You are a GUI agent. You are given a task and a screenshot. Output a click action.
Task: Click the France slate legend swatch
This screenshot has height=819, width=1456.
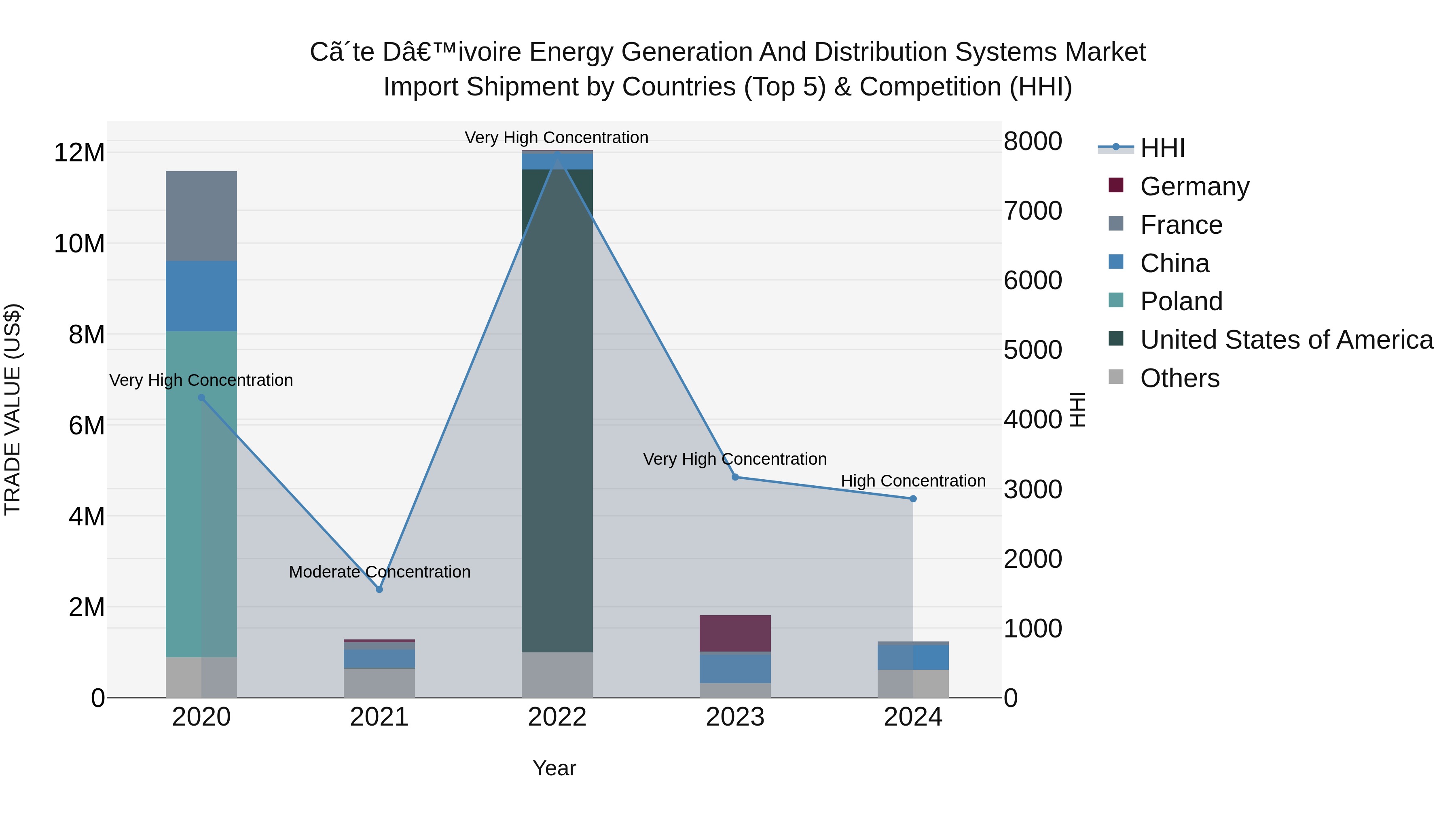(1116, 223)
